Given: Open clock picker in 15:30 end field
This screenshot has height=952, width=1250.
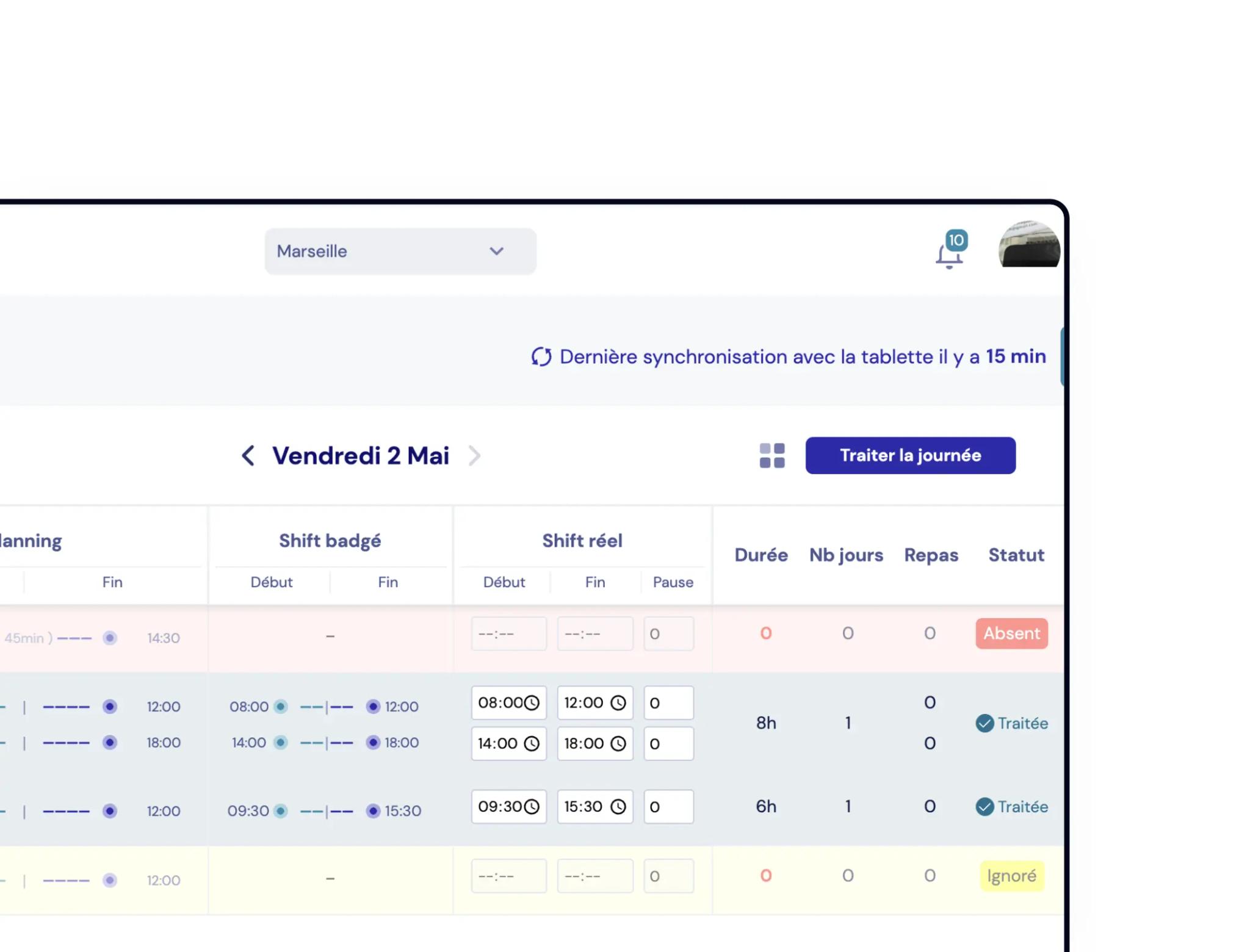Looking at the screenshot, I should [x=618, y=807].
